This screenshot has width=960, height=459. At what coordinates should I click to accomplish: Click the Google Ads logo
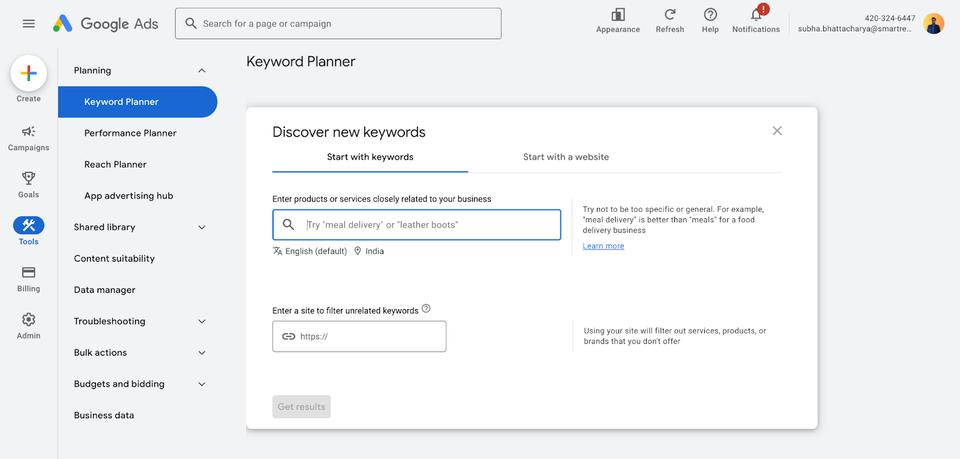pos(105,24)
